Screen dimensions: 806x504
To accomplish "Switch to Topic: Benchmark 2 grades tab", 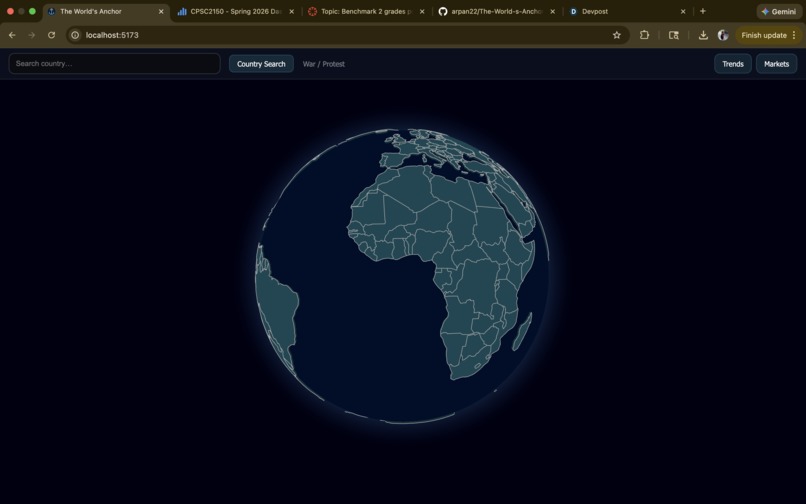I will click(366, 11).
